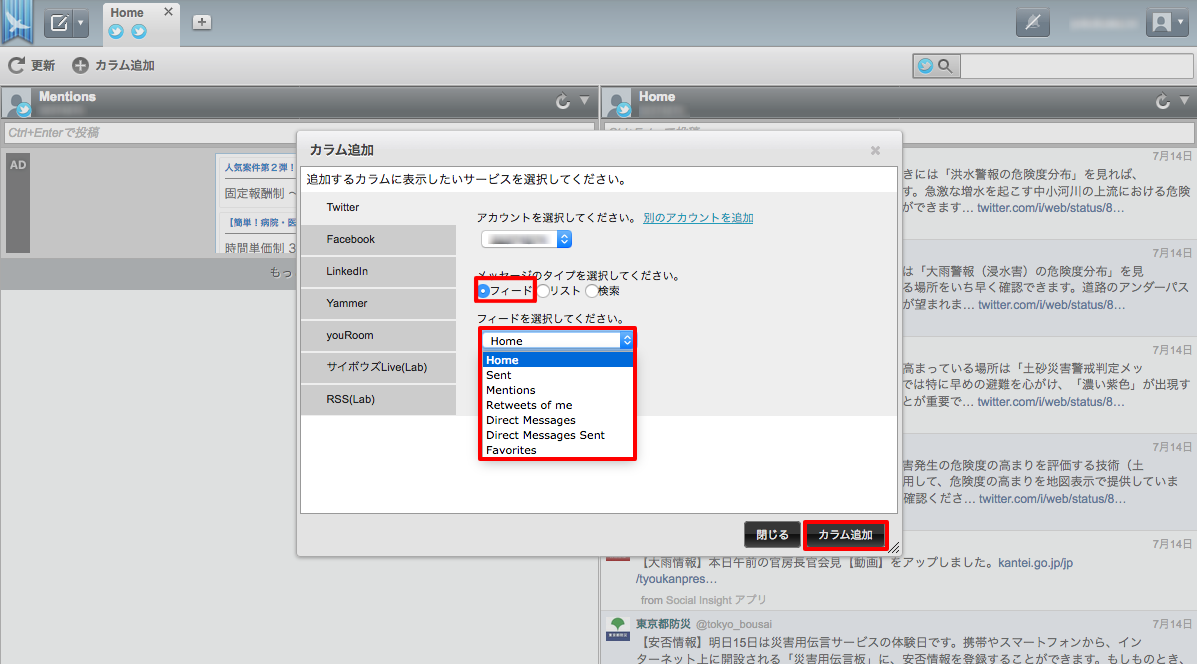Choose Retweets of me option
The width and height of the screenshot is (1197, 664).
(x=557, y=405)
